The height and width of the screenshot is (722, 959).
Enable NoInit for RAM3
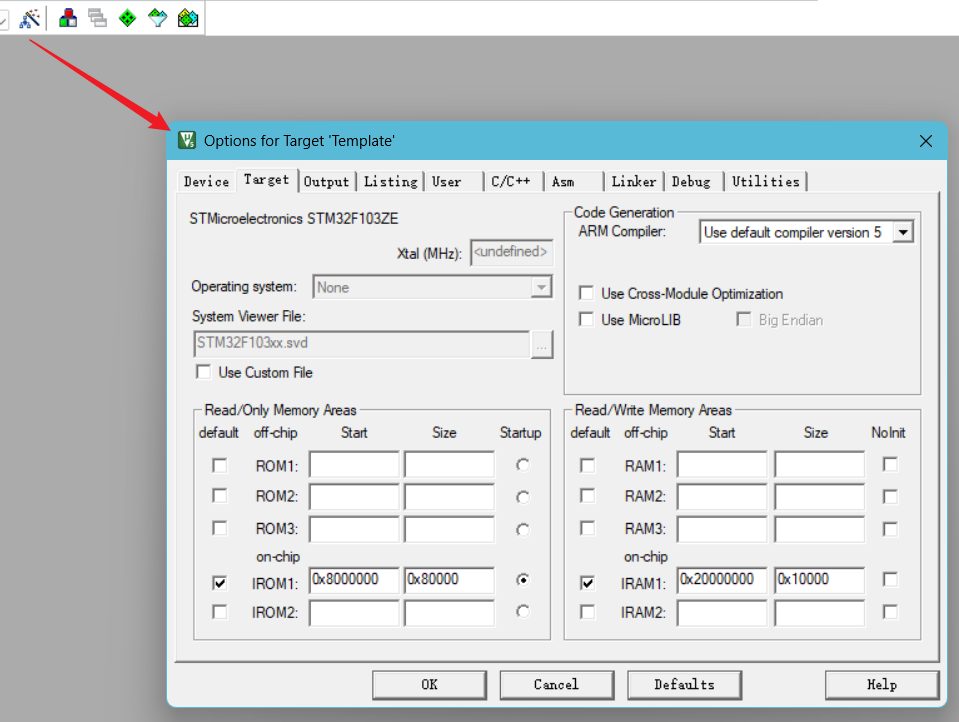[x=890, y=529]
